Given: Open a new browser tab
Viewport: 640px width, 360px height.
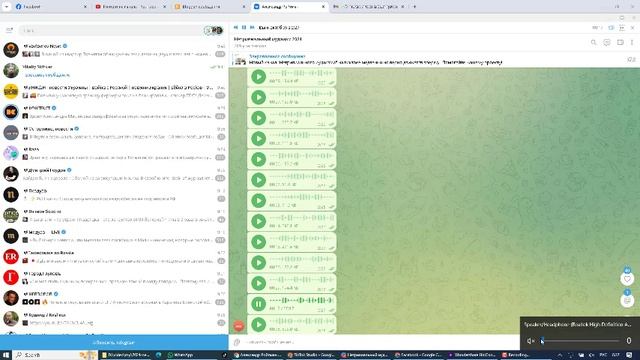Looking at the screenshot, I should pos(415,7).
